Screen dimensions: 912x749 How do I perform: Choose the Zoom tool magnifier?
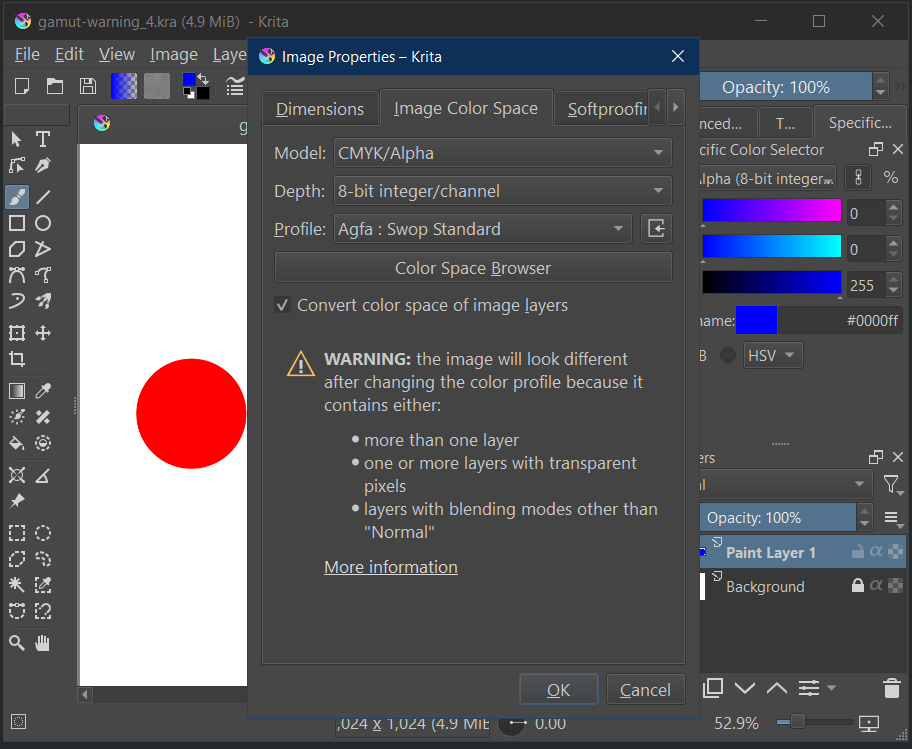point(17,643)
